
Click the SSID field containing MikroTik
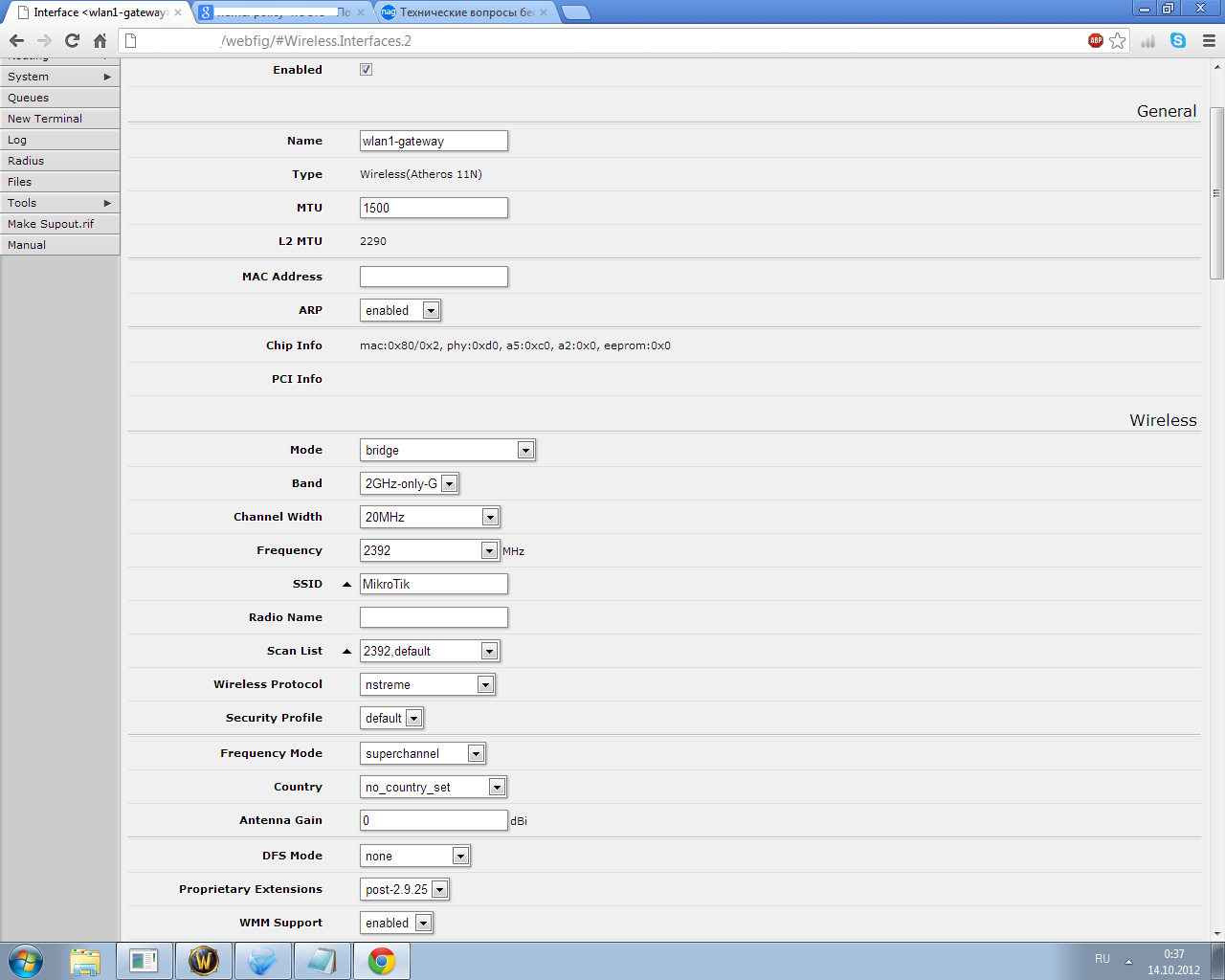(x=434, y=584)
